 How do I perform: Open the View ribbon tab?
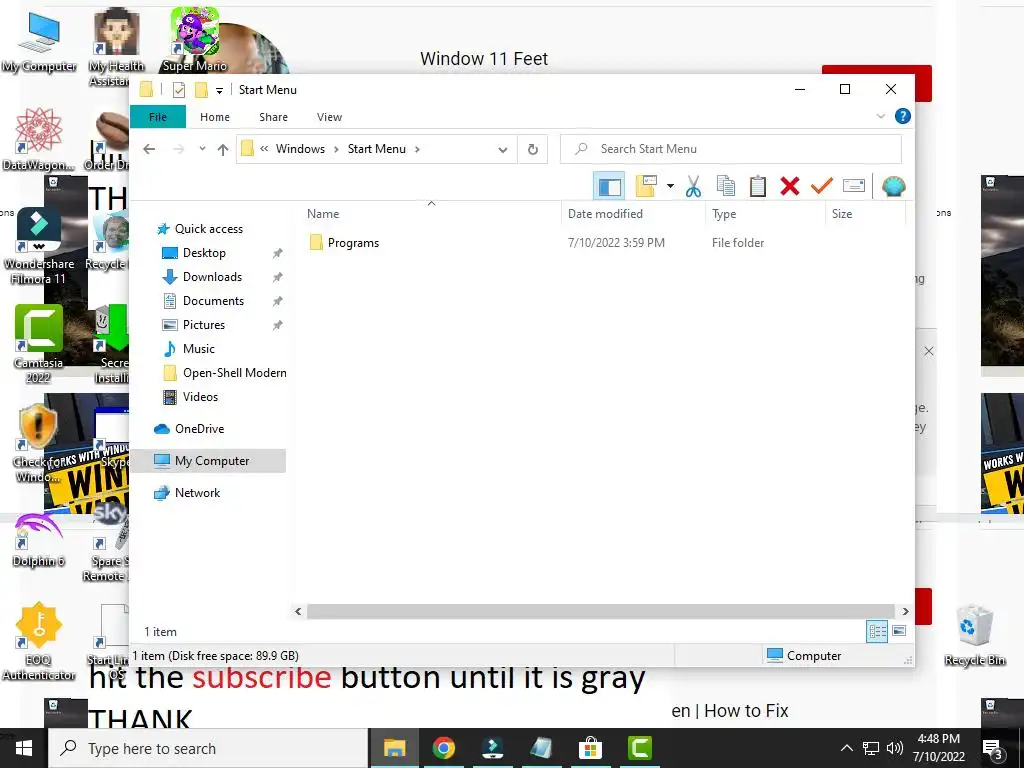[329, 117]
